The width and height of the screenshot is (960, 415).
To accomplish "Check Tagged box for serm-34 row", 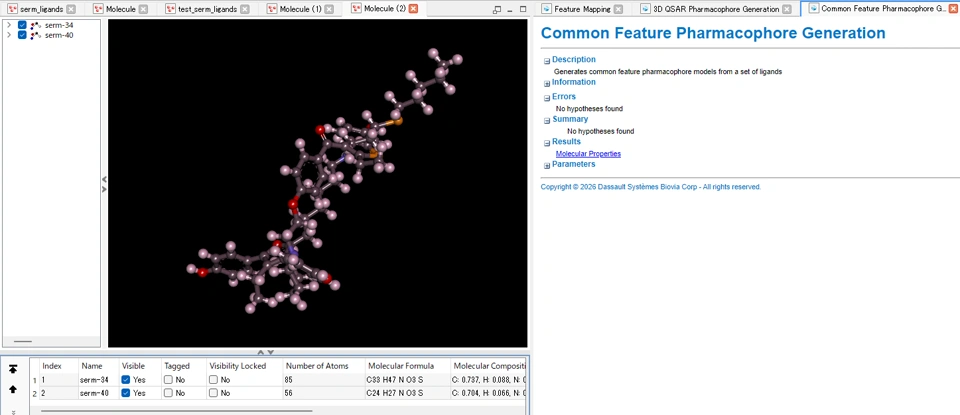I will [x=168, y=379].
